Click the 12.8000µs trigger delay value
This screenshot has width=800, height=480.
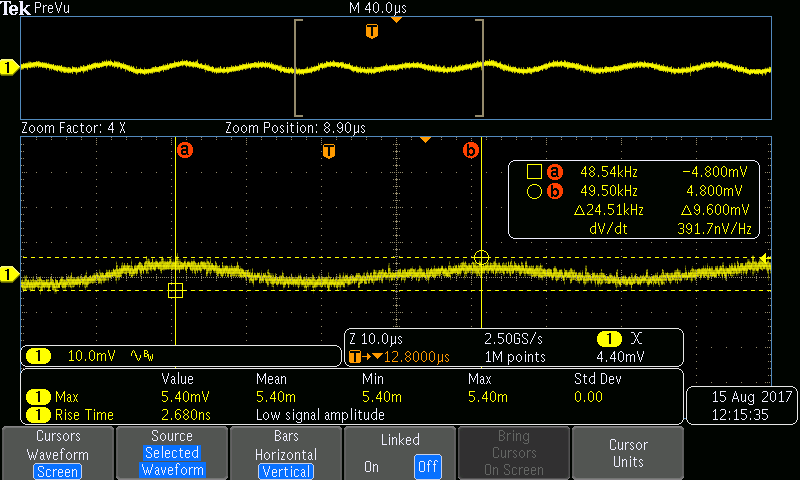point(416,357)
